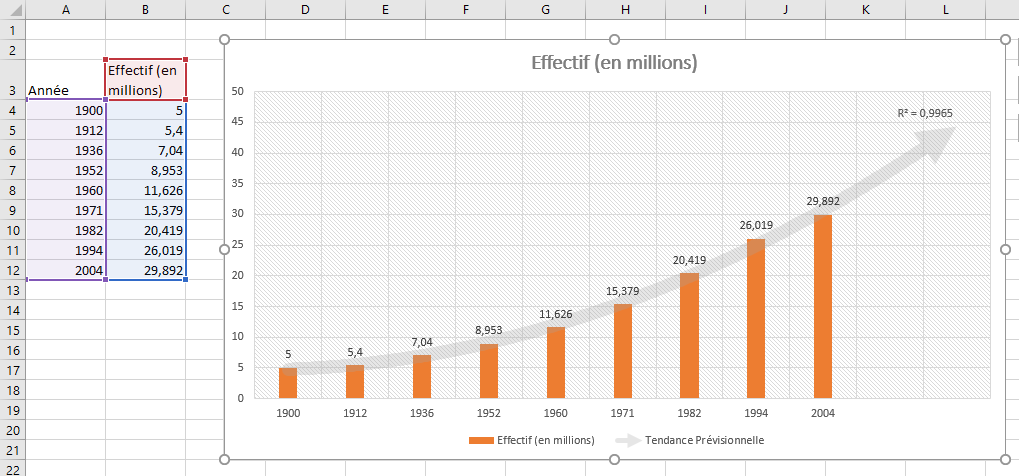Select cell B4 with value 5

click(146, 111)
